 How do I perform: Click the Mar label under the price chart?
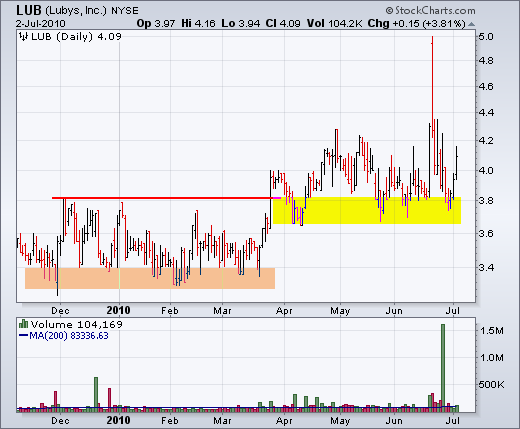pyautogui.click(x=222, y=311)
